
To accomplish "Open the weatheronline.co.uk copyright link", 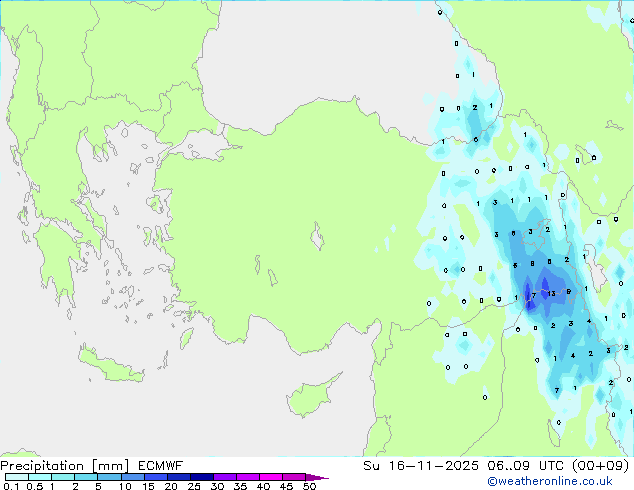I will [x=550, y=481].
